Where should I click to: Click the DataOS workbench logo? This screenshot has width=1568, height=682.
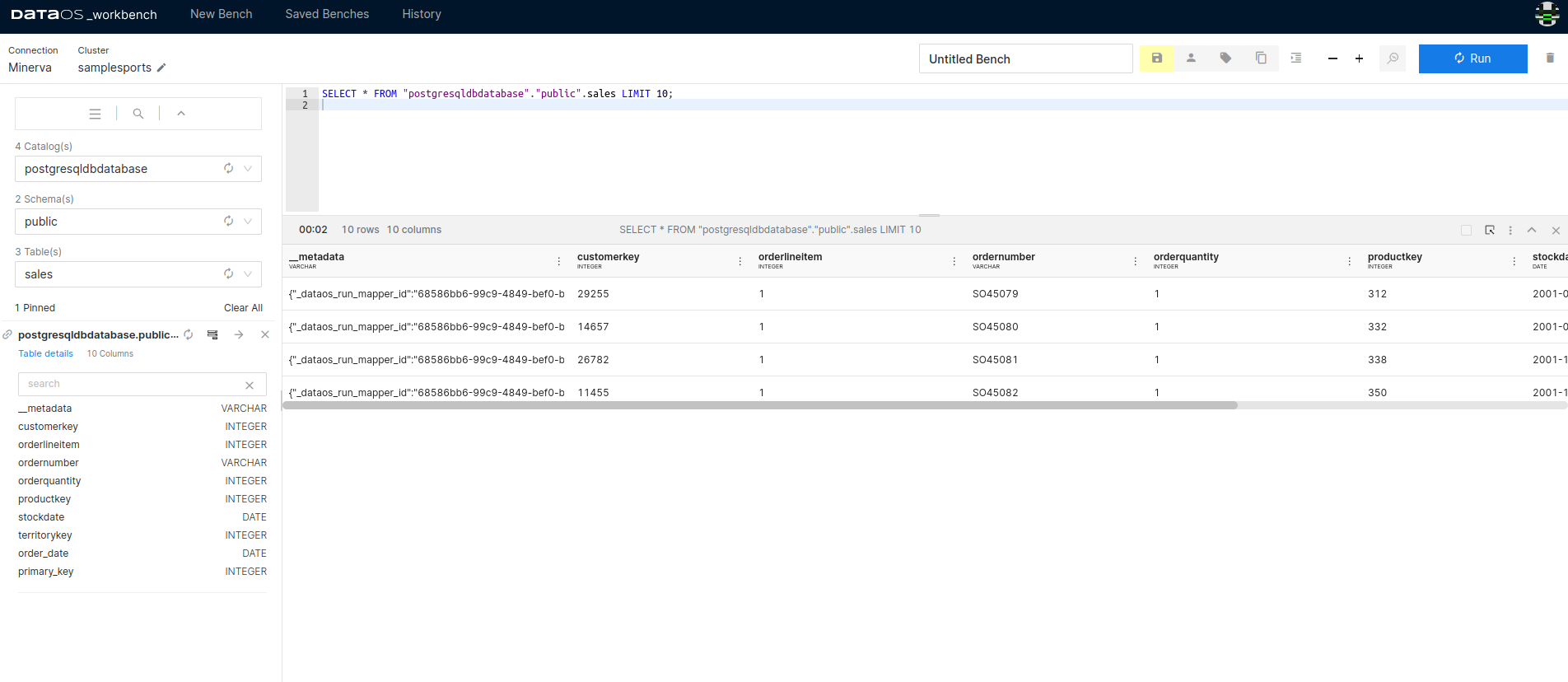click(83, 15)
